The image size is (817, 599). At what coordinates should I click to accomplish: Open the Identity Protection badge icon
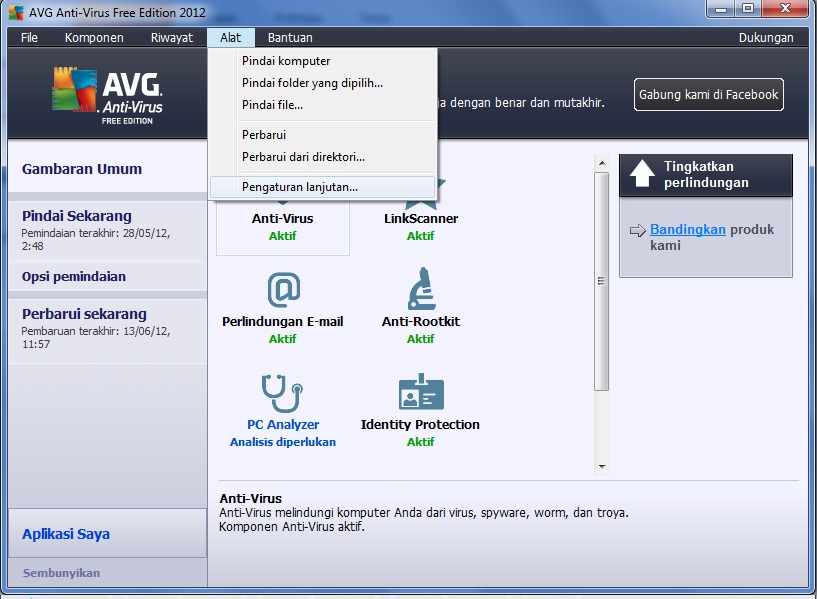click(x=421, y=392)
